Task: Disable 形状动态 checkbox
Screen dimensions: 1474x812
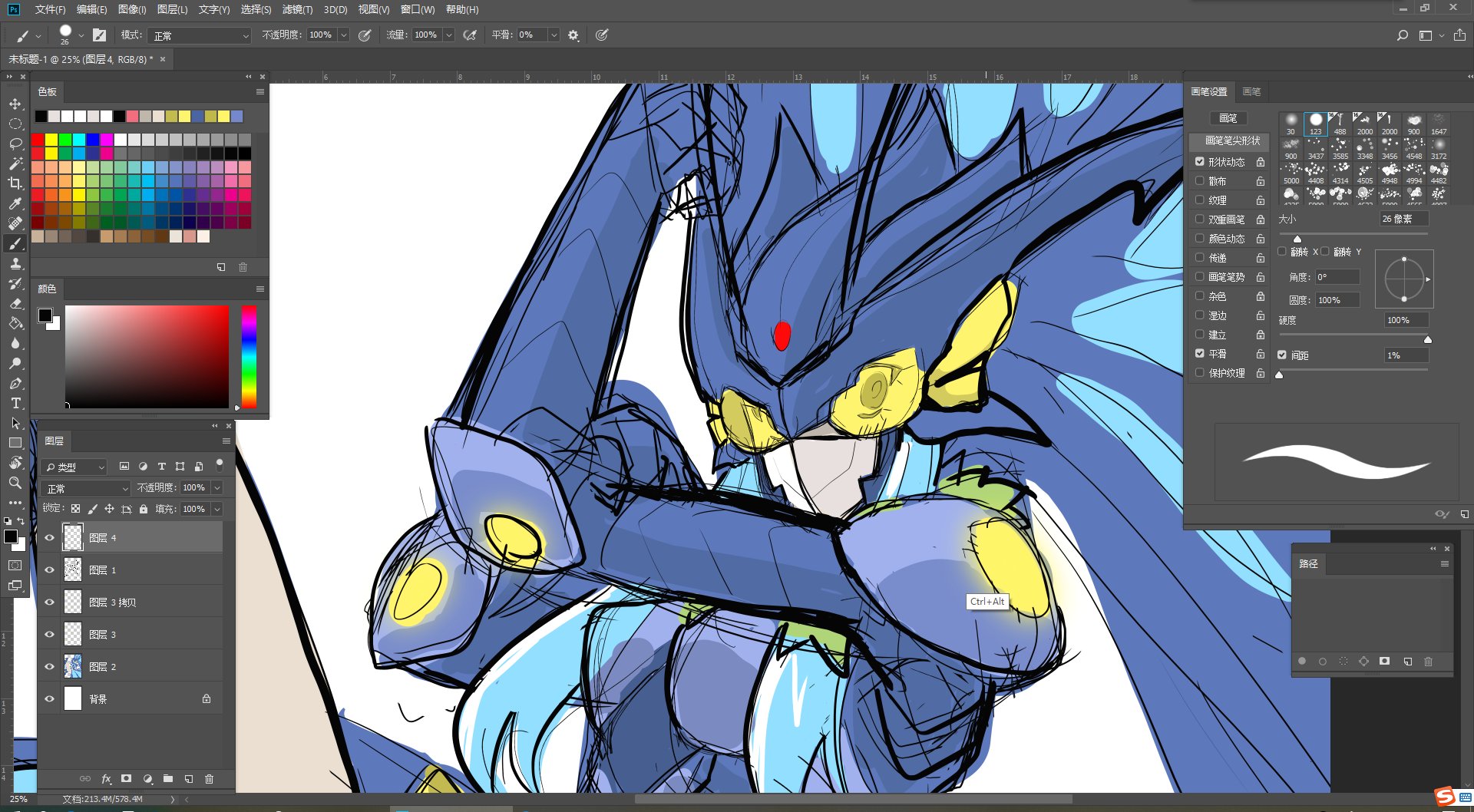Action: tap(1200, 161)
